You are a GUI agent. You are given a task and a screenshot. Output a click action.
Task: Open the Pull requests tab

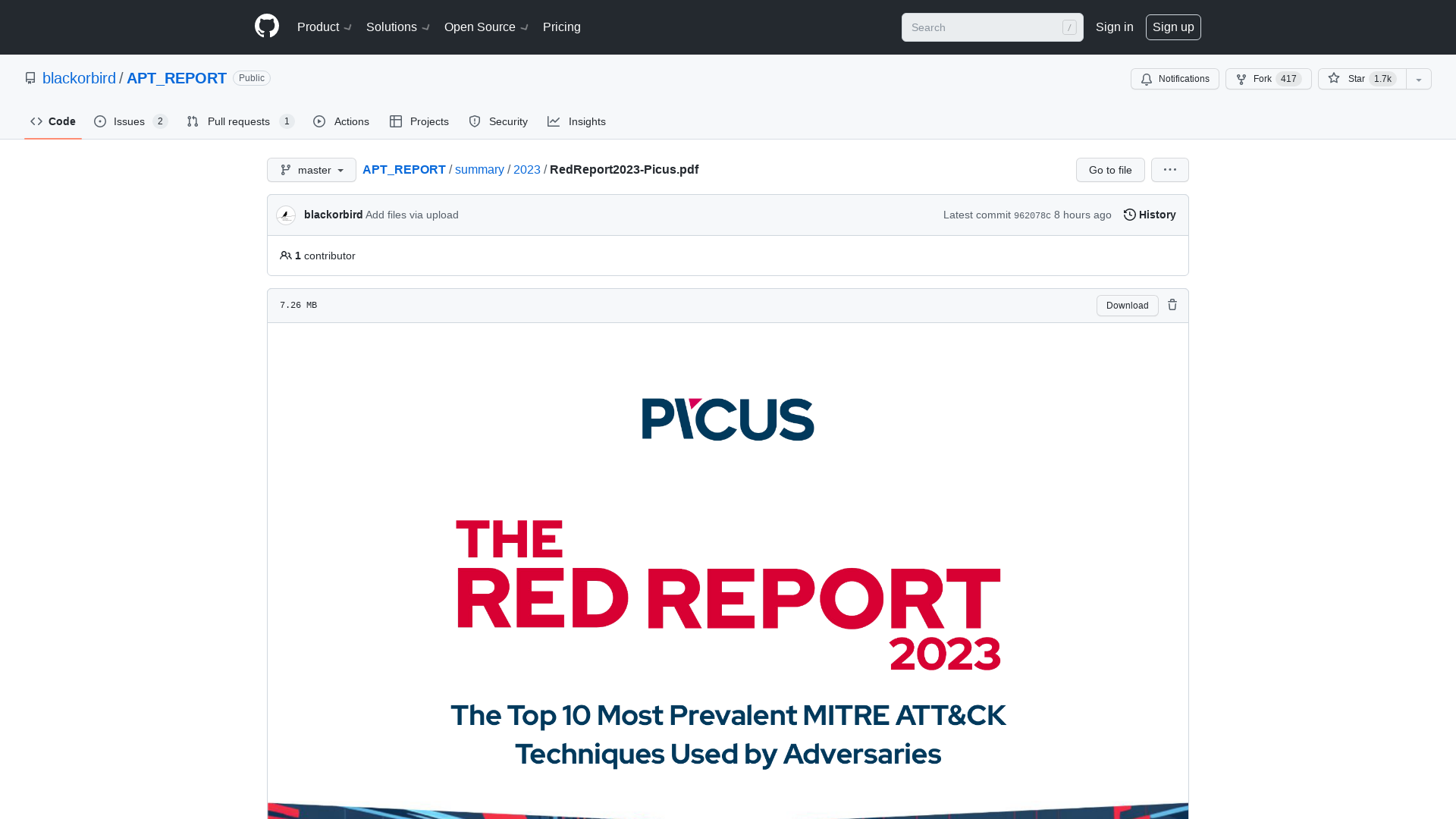[240, 121]
